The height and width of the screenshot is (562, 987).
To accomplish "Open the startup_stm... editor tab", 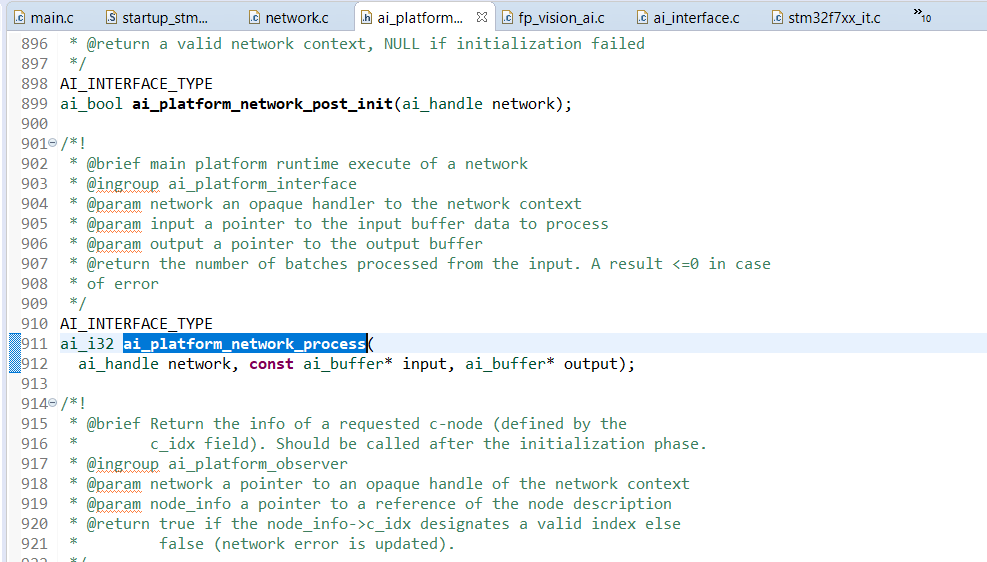I will (157, 18).
